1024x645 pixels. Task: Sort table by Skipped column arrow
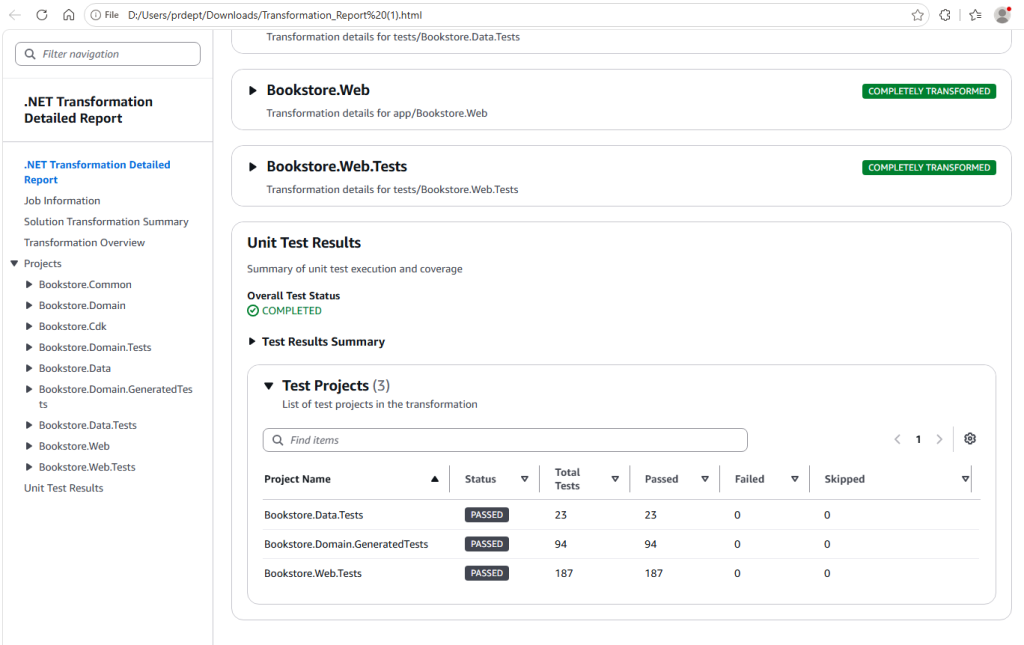coord(965,479)
